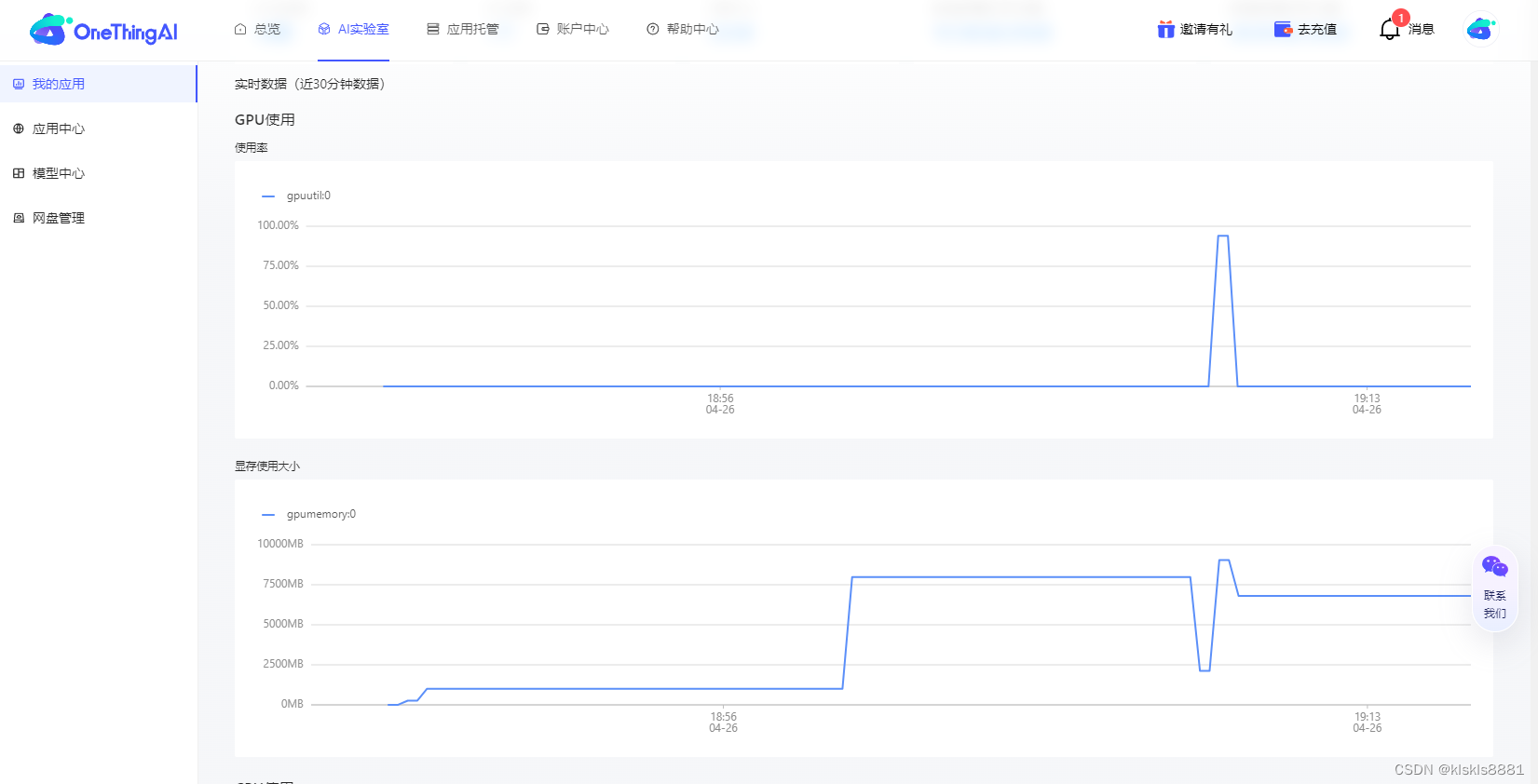Viewport: 1538px width, 784px height.
Task: Click the 7500MB axis label
Action: click(283, 584)
